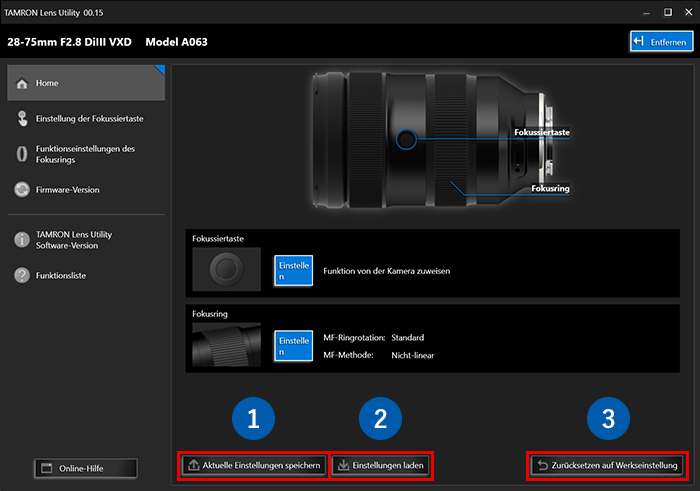
Task: Click the MF-Methode 'Nicht-linear' value
Action: [x=412, y=355]
